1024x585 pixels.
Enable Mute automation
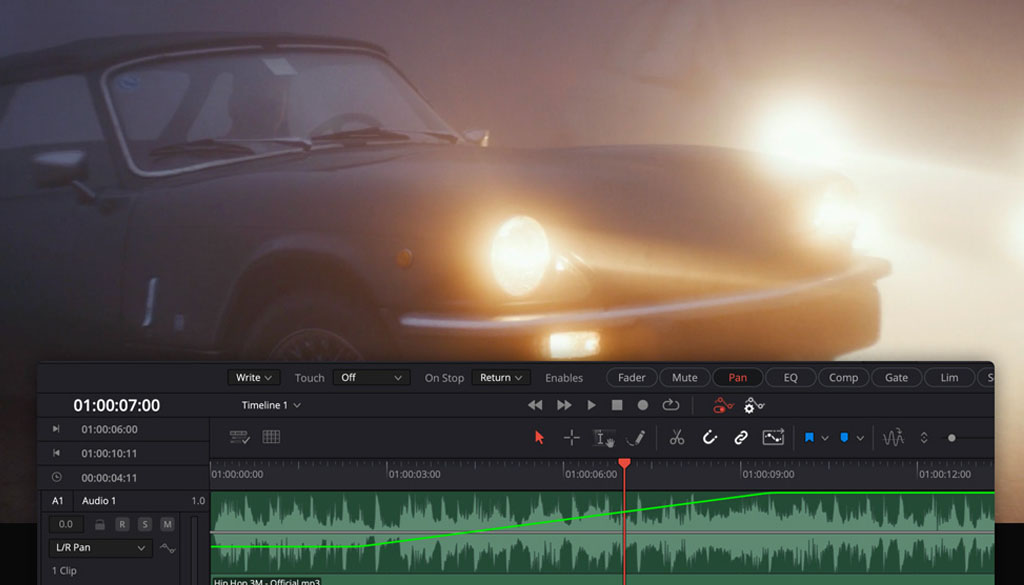(x=684, y=377)
